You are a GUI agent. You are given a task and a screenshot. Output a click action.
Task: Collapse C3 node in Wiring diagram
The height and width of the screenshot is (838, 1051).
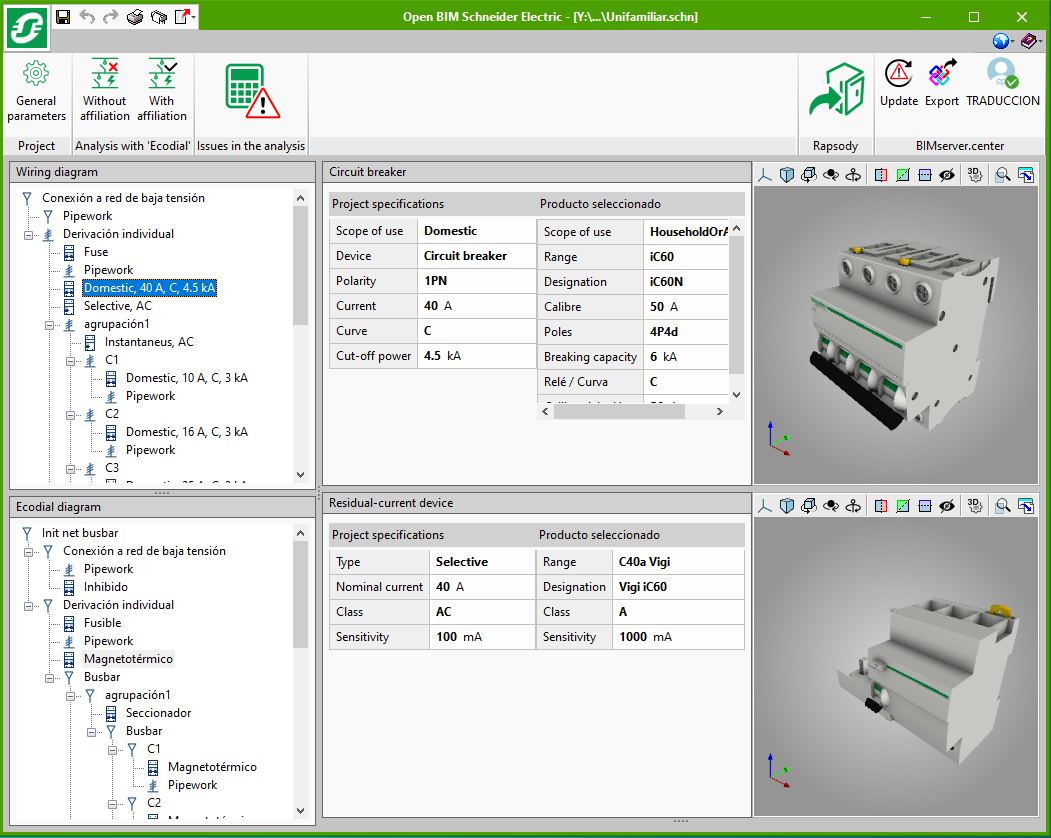pos(70,469)
